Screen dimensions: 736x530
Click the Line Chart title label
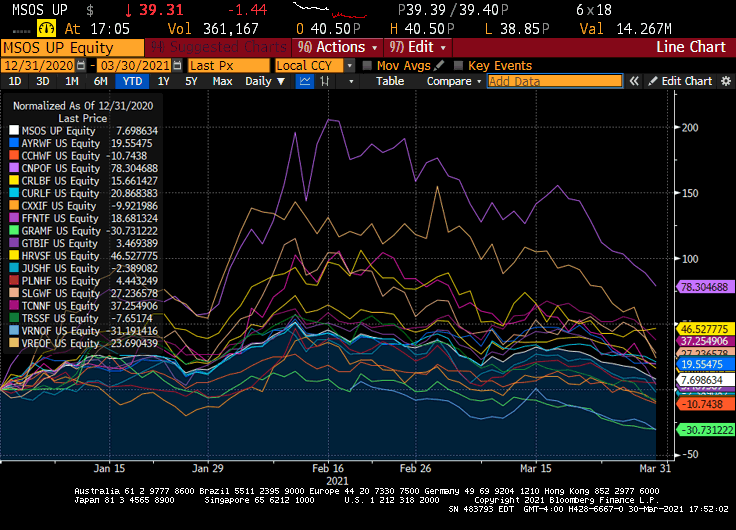[x=690, y=47]
